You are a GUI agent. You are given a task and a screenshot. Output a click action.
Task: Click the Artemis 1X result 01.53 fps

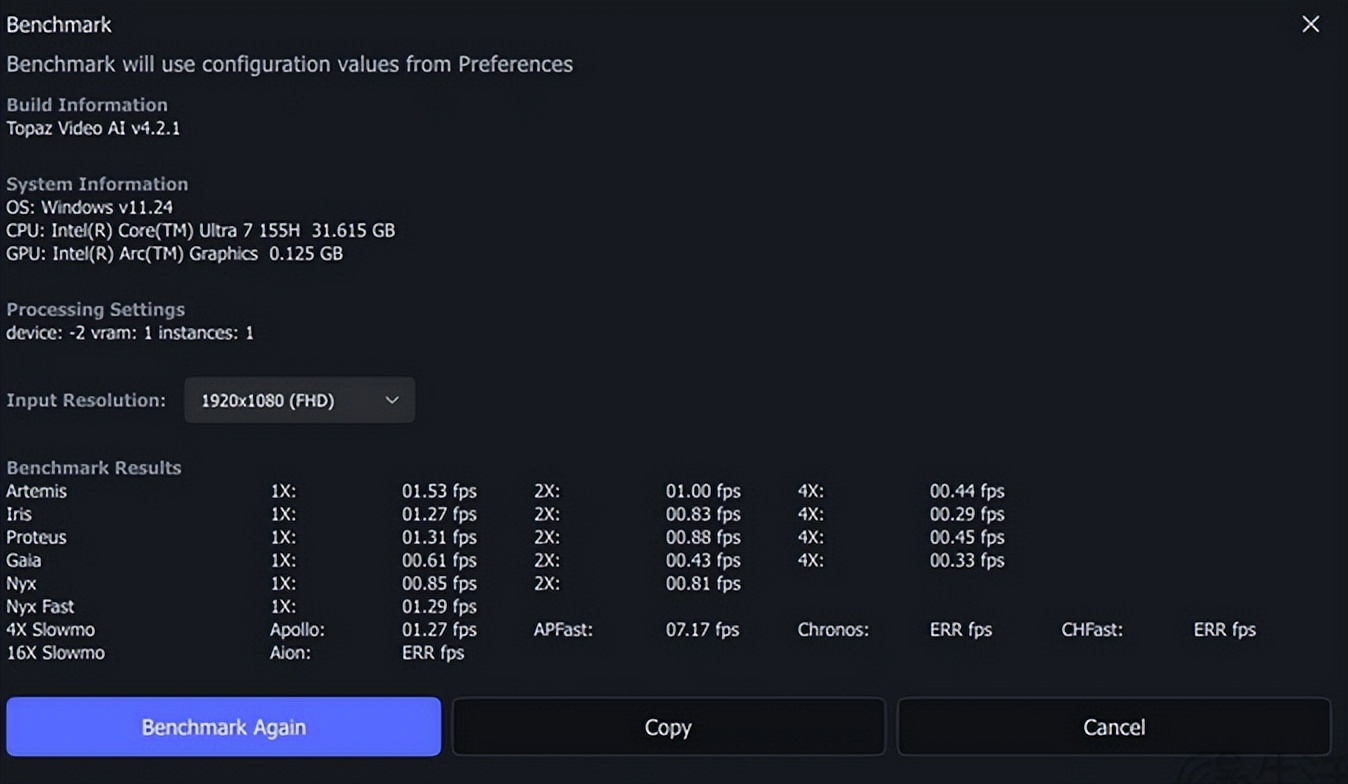(x=439, y=491)
